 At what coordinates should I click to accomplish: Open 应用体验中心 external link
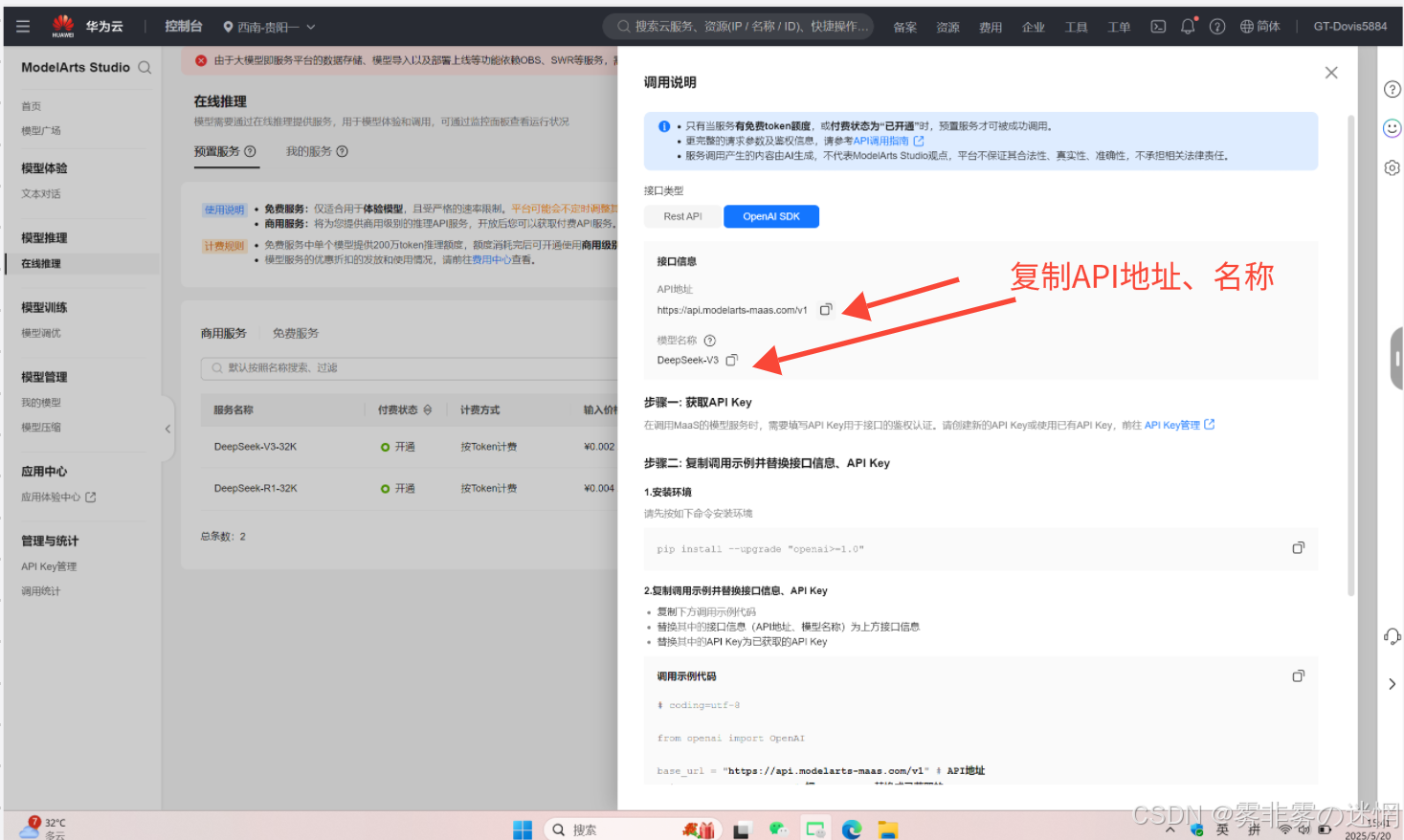pyautogui.click(x=58, y=497)
